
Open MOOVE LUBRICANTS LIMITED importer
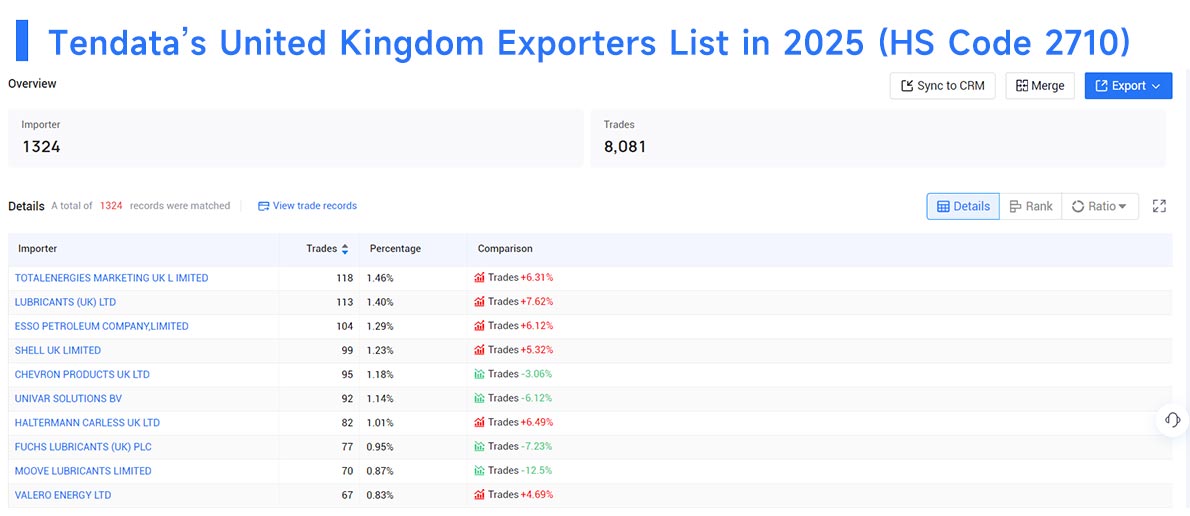pyautogui.click(x=83, y=471)
